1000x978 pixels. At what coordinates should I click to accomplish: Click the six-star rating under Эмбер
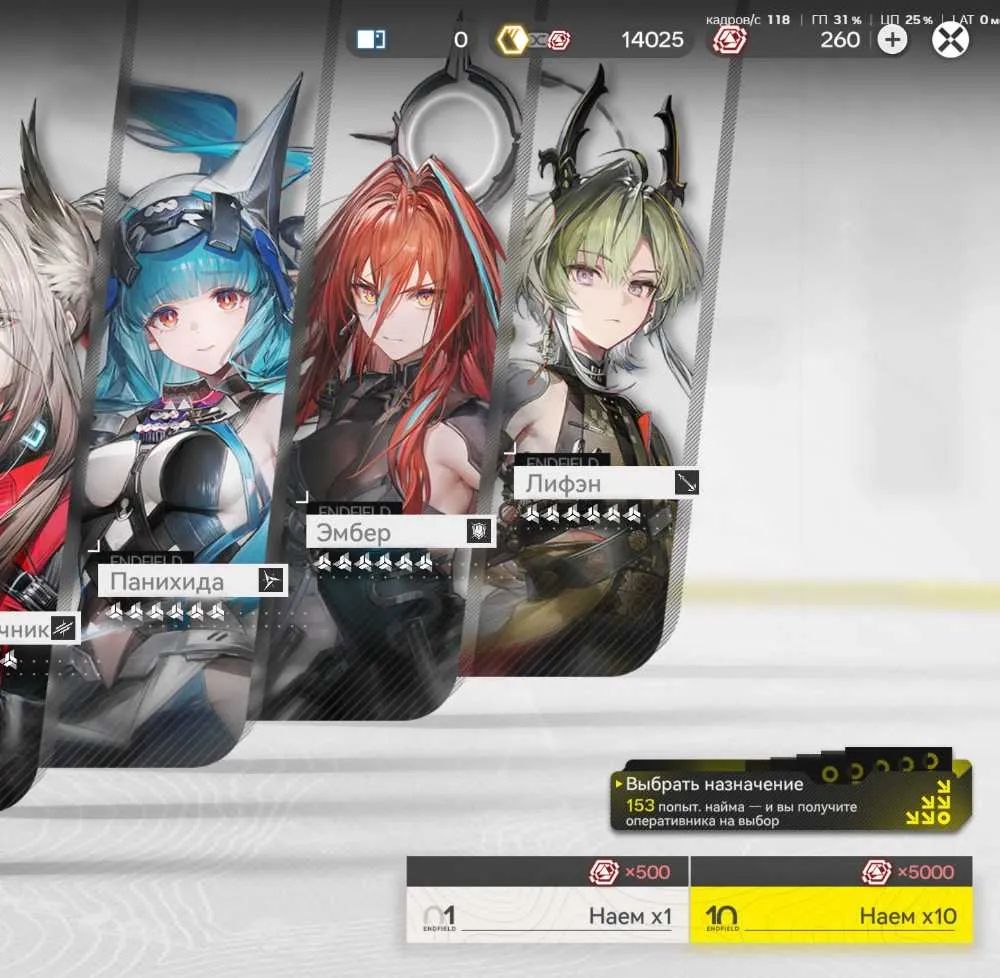pos(374,562)
